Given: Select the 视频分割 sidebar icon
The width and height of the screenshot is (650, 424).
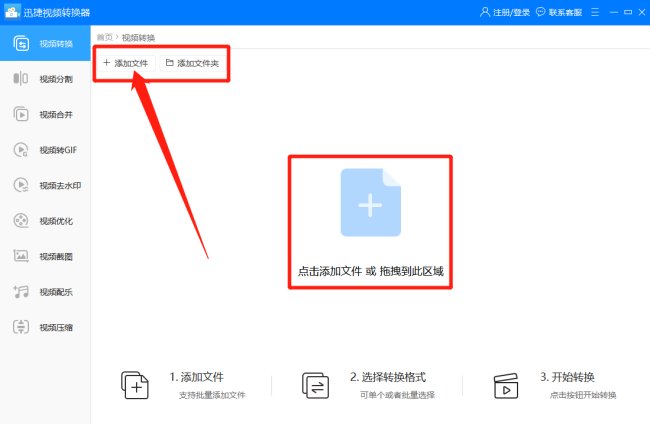Looking at the screenshot, I should tap(21, 78).
